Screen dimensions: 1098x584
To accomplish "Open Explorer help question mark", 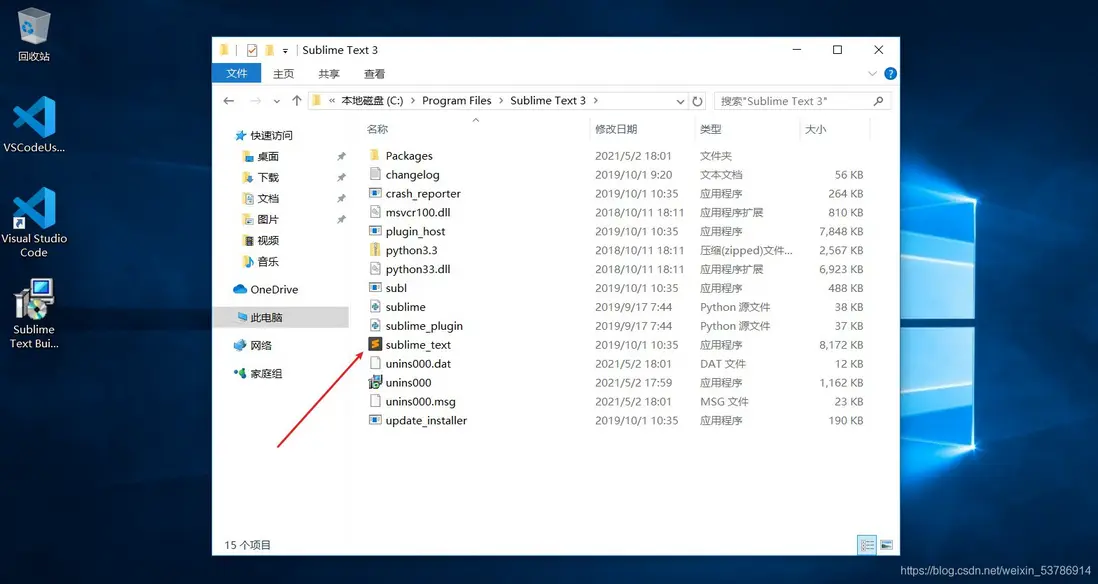I will [891, 74].
